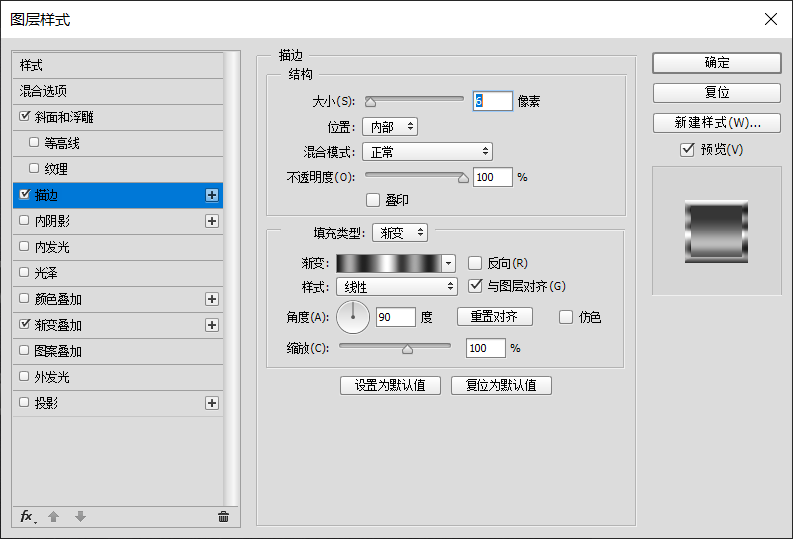Click the 缩放 percent field showing 100
Image resolution: width=793 pixels, height=539 pixels.
coord(486,348)
